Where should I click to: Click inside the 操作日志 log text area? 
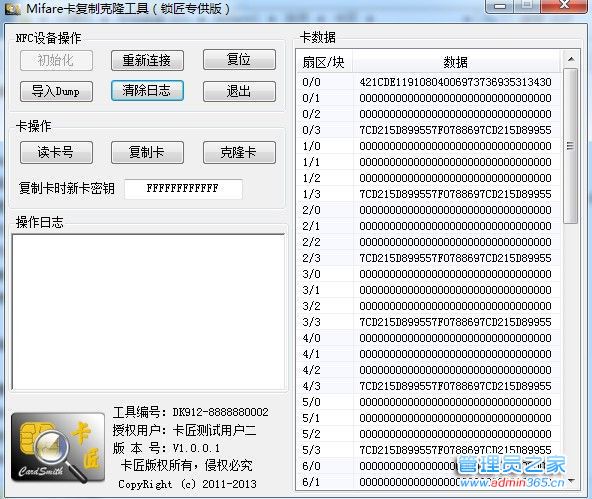pyautogui.click(x=148, y=312)
